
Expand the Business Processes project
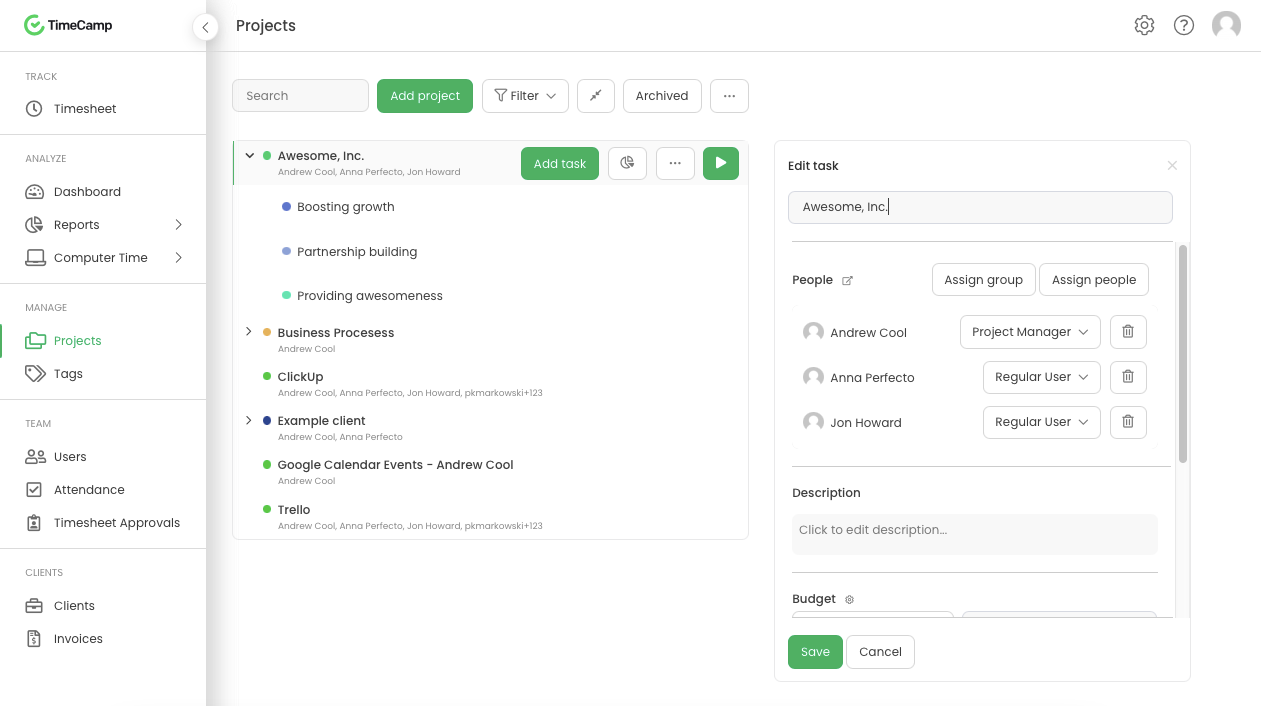click(x=249, y=332)
